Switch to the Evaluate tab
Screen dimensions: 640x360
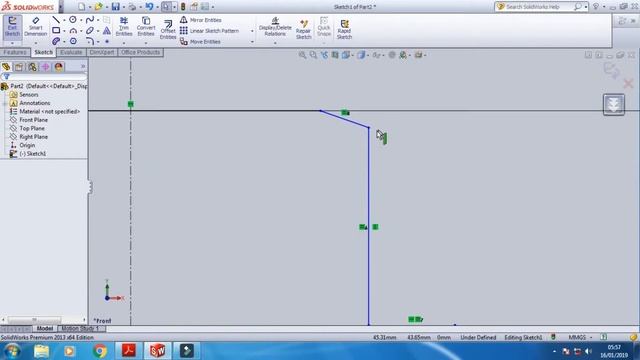71,52
